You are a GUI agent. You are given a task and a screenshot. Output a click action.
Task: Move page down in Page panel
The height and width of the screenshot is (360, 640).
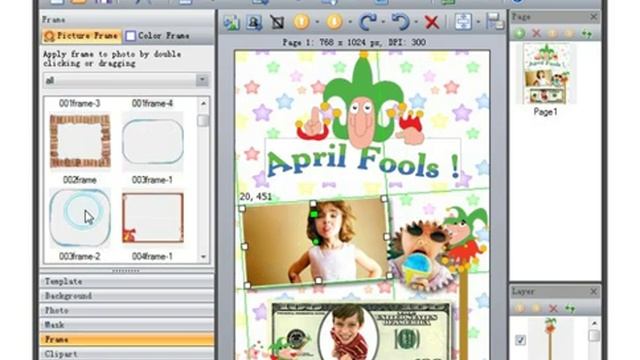coord(569,33)
